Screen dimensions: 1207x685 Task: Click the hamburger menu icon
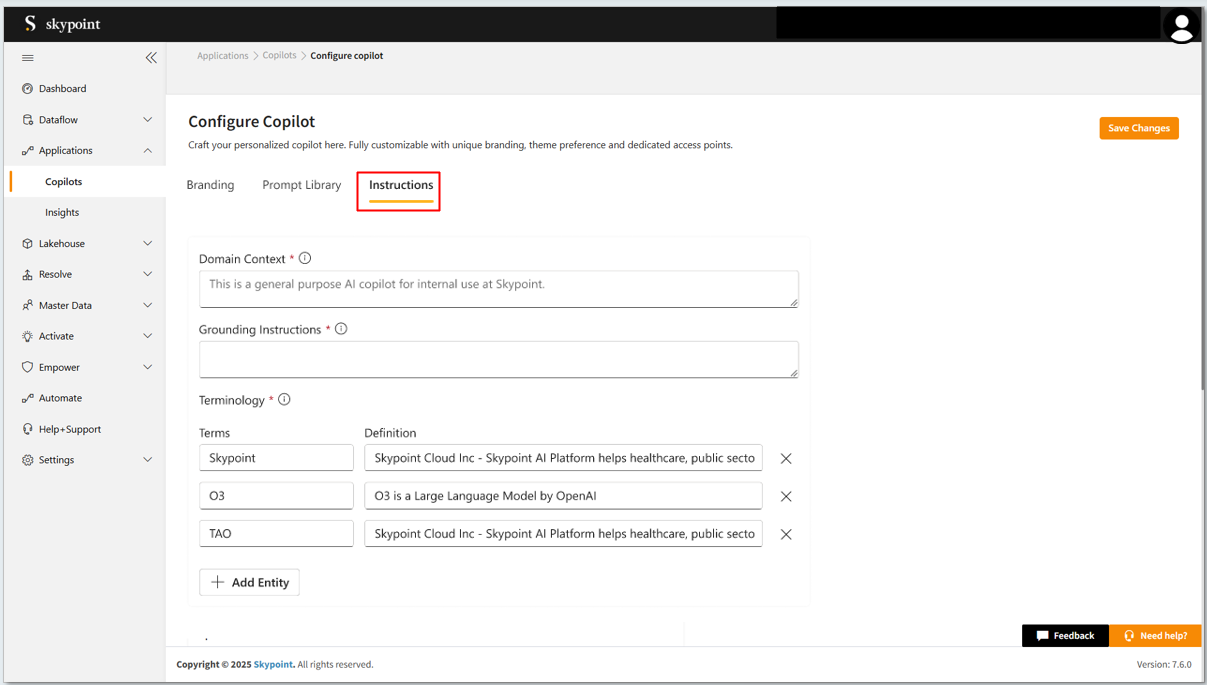point(28,58)
